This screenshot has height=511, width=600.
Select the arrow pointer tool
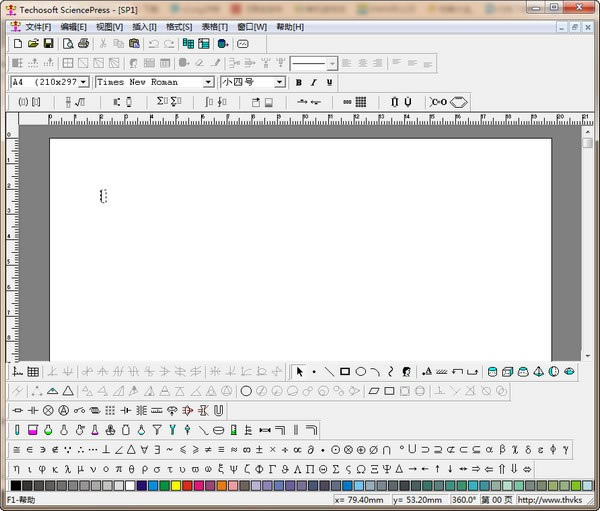click(299, 371)
